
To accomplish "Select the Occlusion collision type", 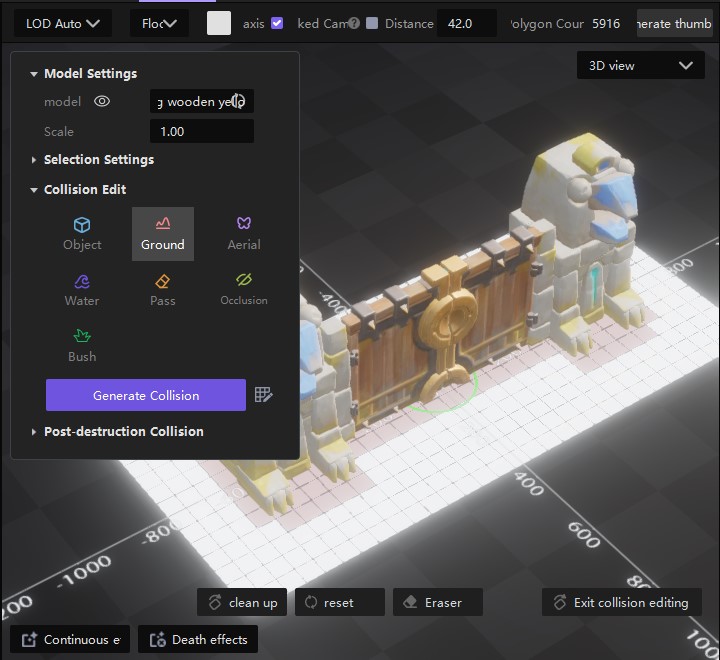I will tap(244, 290).
